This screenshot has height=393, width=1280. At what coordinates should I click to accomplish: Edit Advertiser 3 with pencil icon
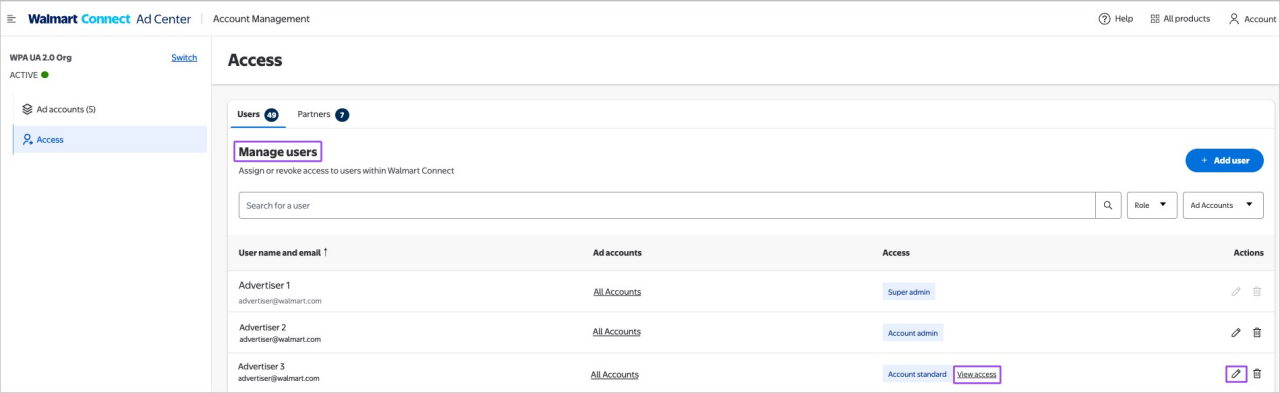point(1236,374)
